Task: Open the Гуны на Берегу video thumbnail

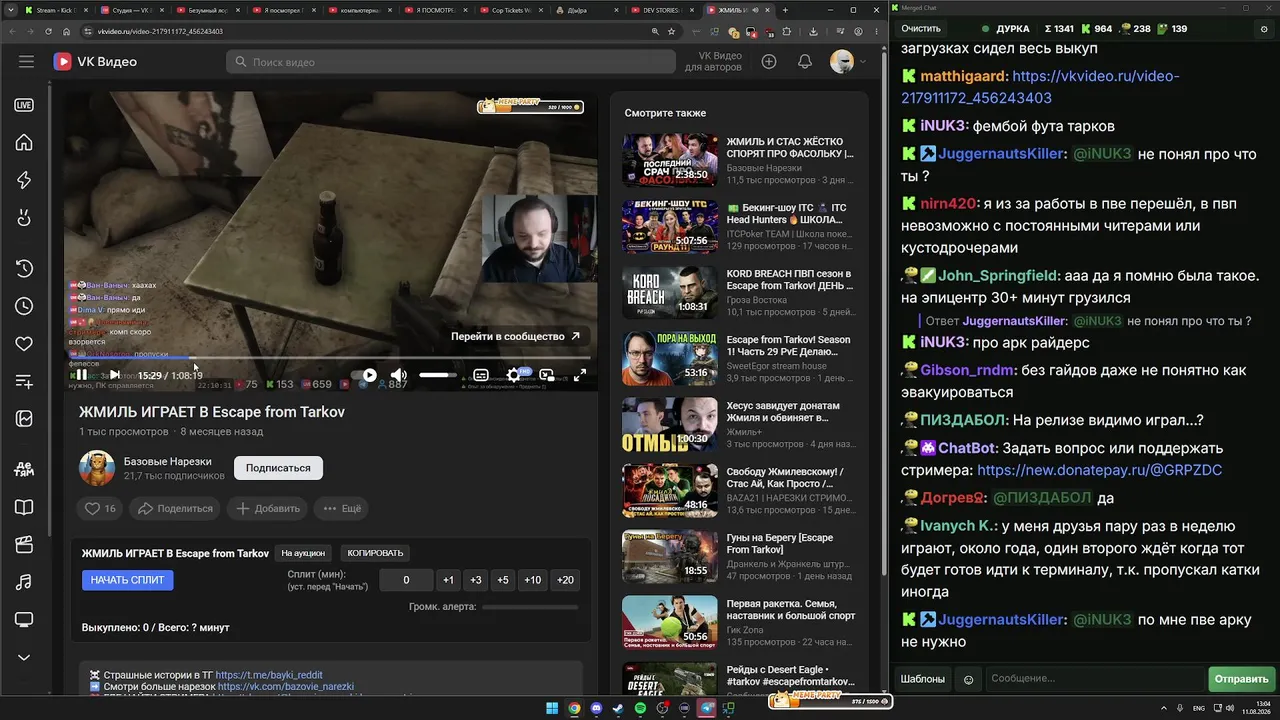Action: pyautogui.click(x=670, y=556)
